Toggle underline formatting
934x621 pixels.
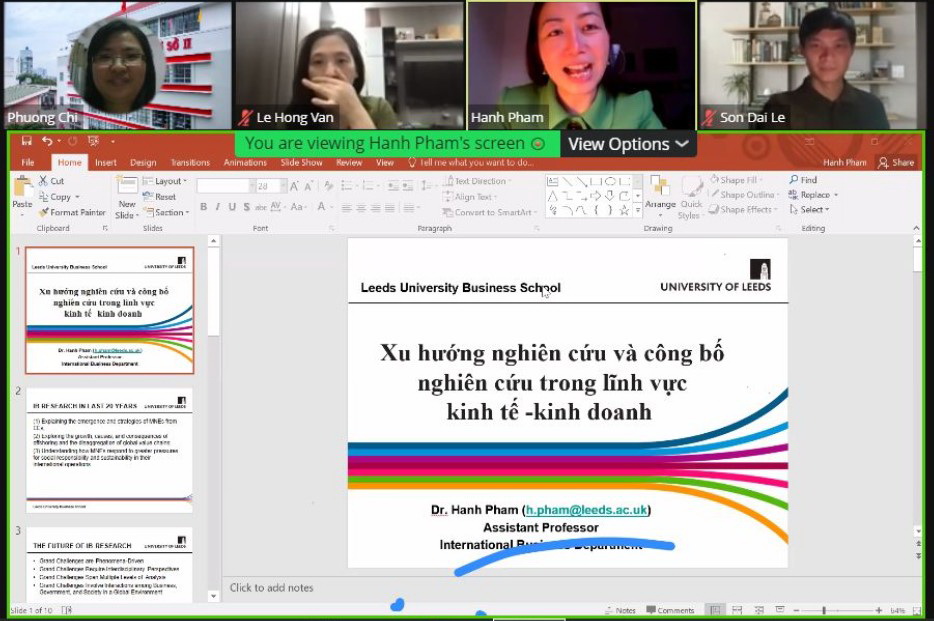click(232, 207)
